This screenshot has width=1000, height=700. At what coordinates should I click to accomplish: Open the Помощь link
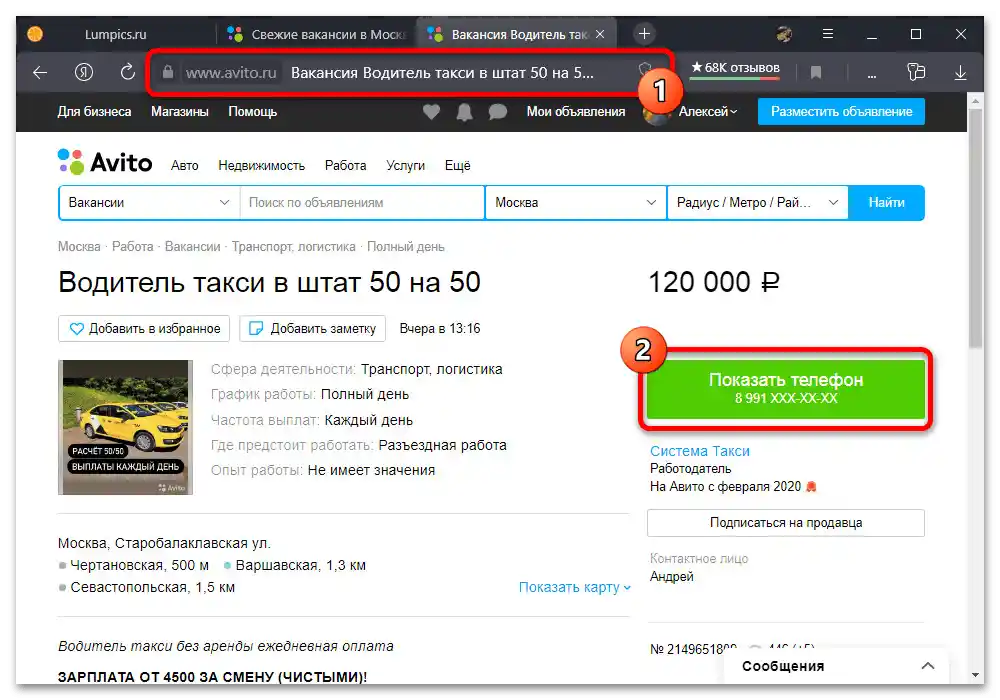(253, 112)
